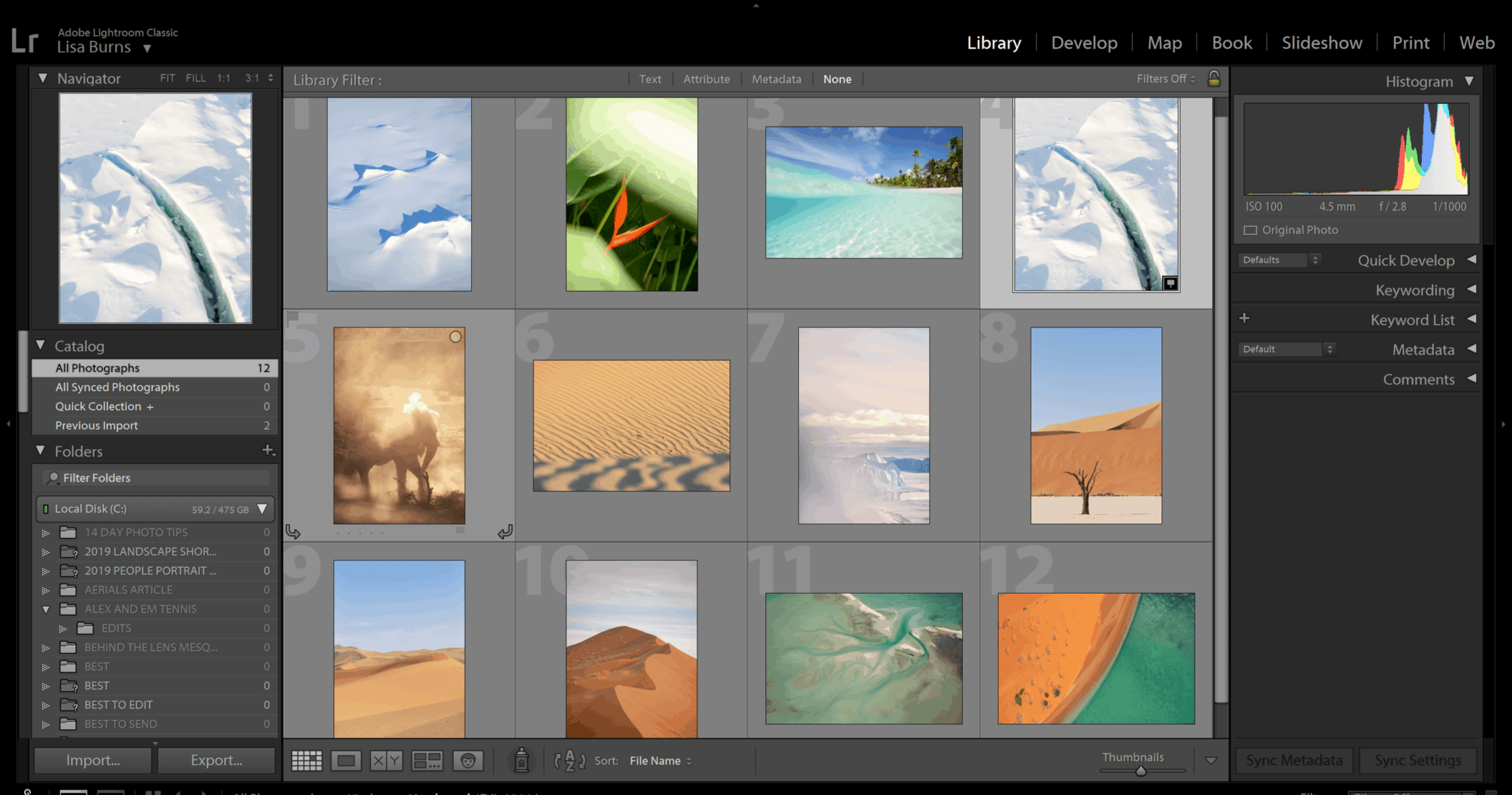Viewport: 1512px width, 795px height.
Task: Switch to the Develop module
Action: click(1084, 43)
